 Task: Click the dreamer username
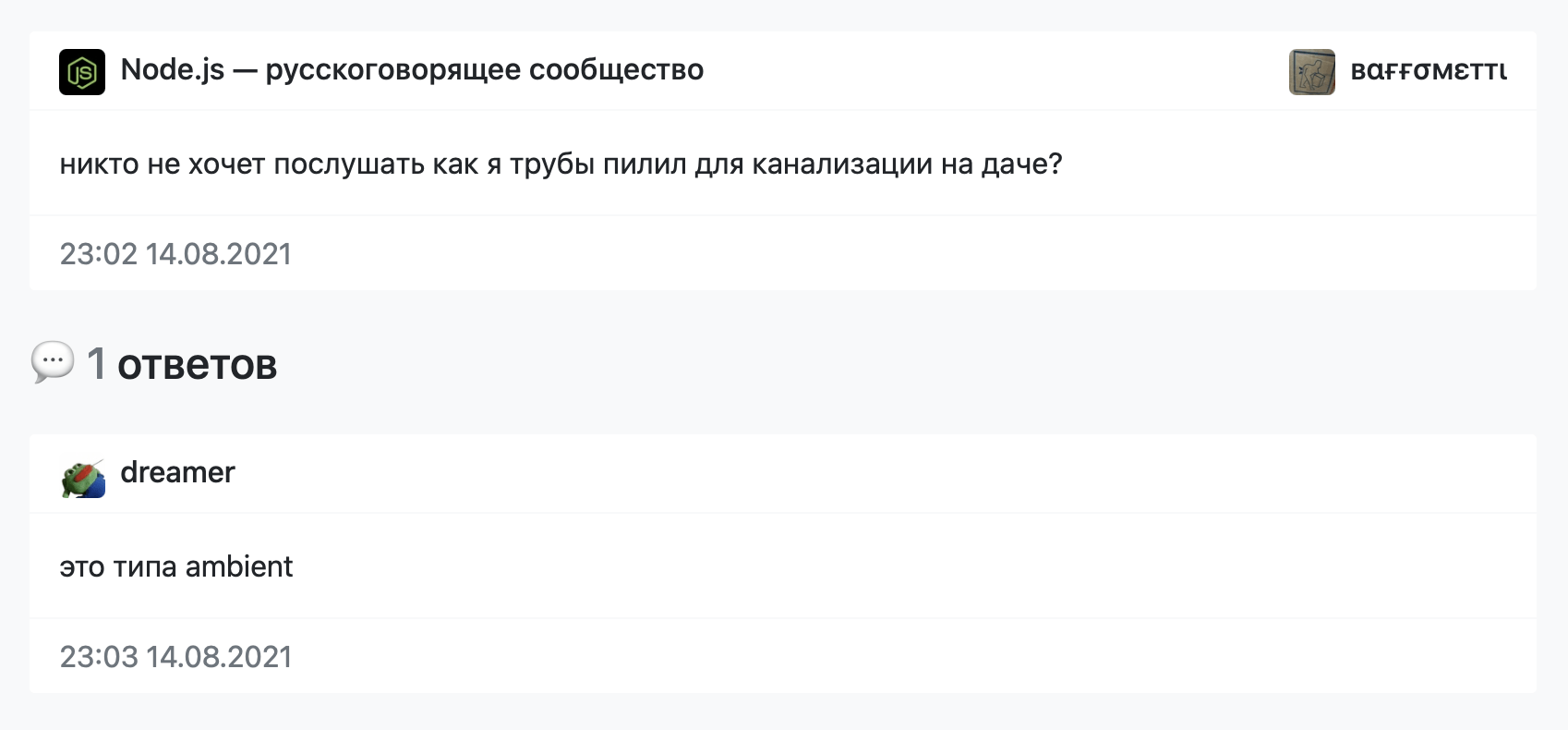pyautogui.click(x=177, y=472)
